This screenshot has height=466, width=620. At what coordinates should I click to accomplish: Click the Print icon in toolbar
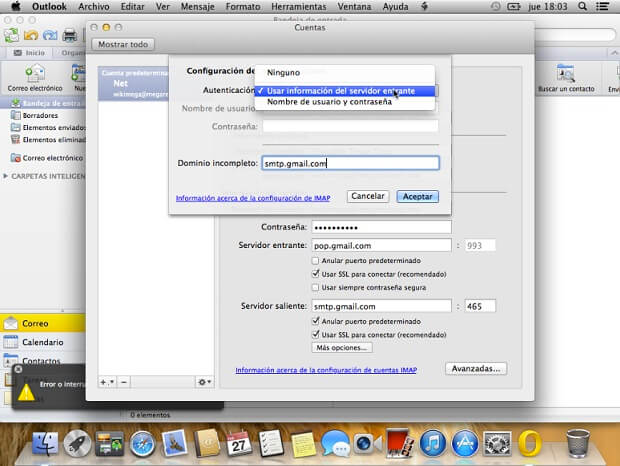(x=70, y=36)
